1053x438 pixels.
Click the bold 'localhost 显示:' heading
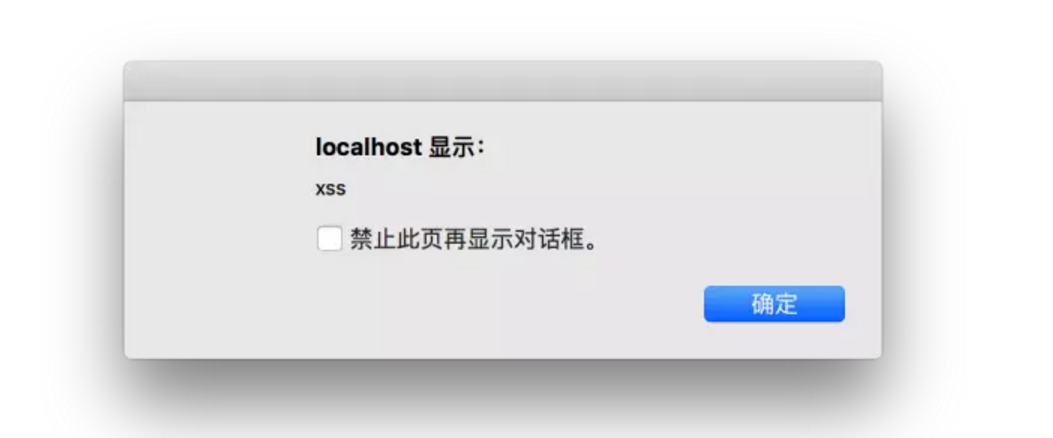point(400,147)
